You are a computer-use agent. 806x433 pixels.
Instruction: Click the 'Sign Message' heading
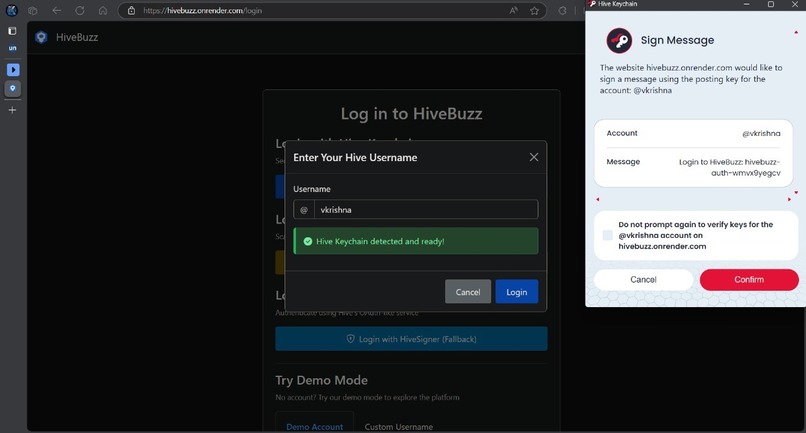tap(677, 40)
